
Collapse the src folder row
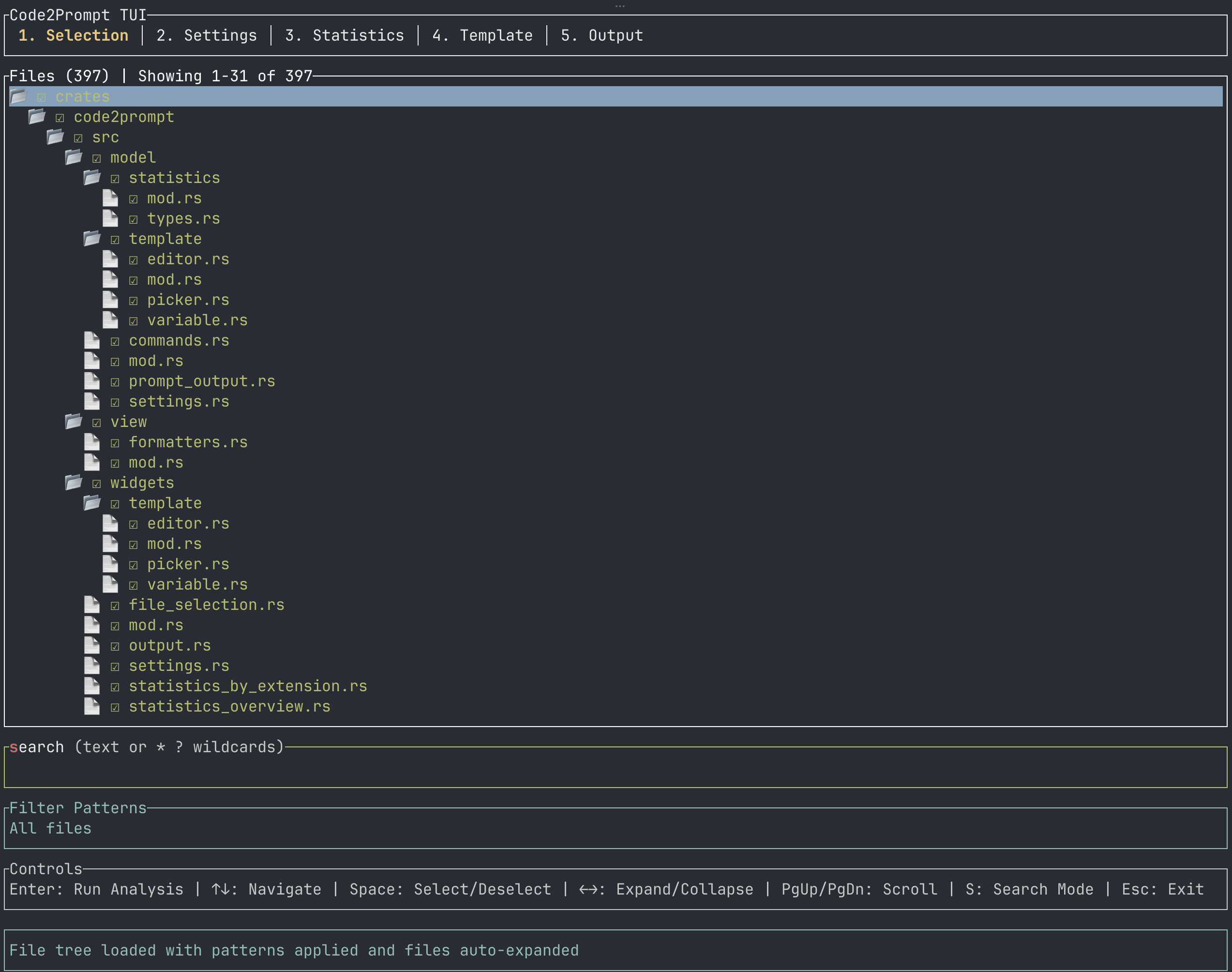(616, 137)
